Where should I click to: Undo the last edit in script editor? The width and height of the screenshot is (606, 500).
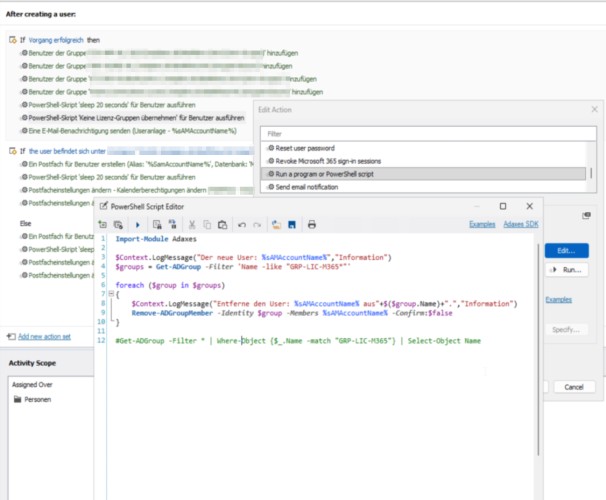(242, 225)
